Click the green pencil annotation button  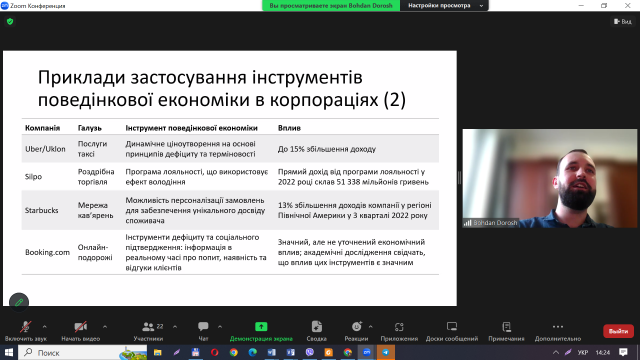click(19, 302)
